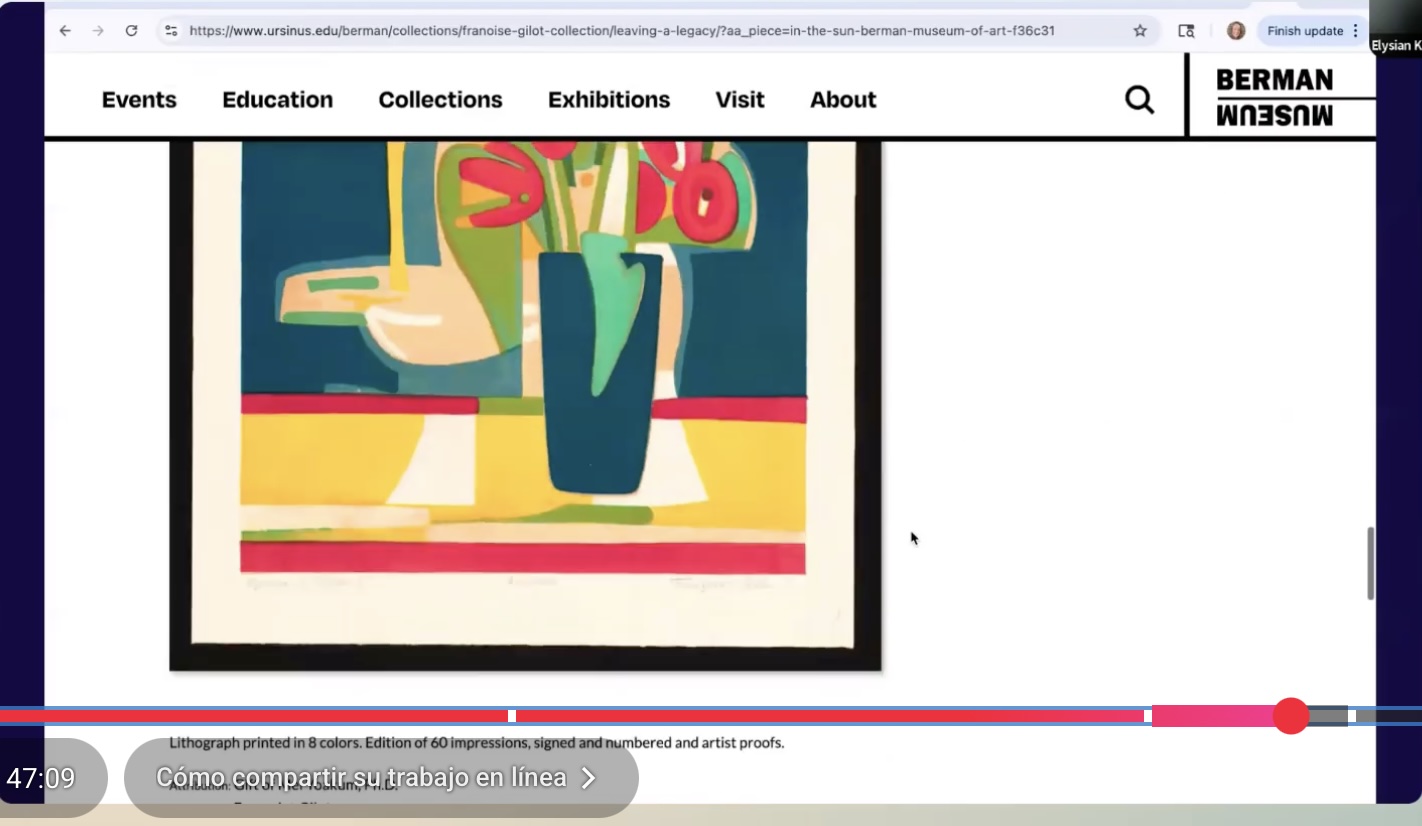Viewport: 1422px width, 826px height.
Task: Click the unplayed gray part of progress bar
Action: pyautogui.click(x=1328, y=716)
